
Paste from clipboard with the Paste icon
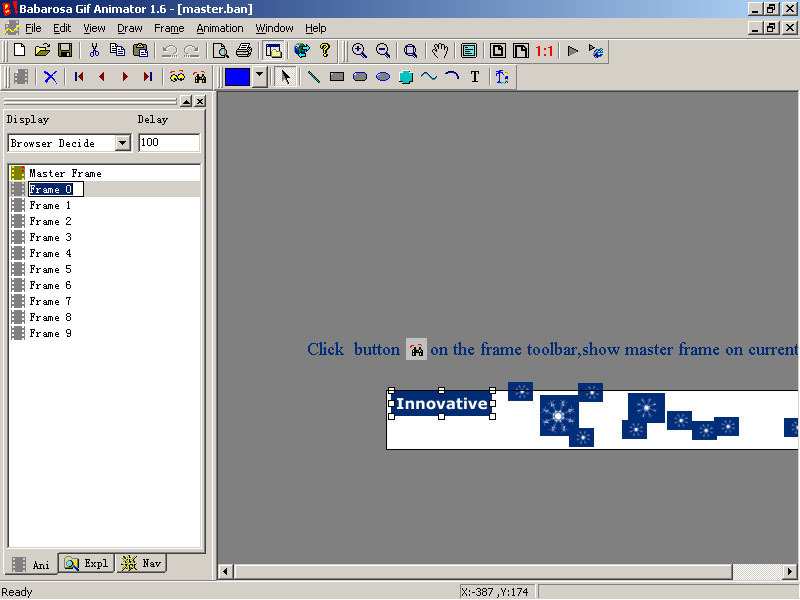(140, 50)
